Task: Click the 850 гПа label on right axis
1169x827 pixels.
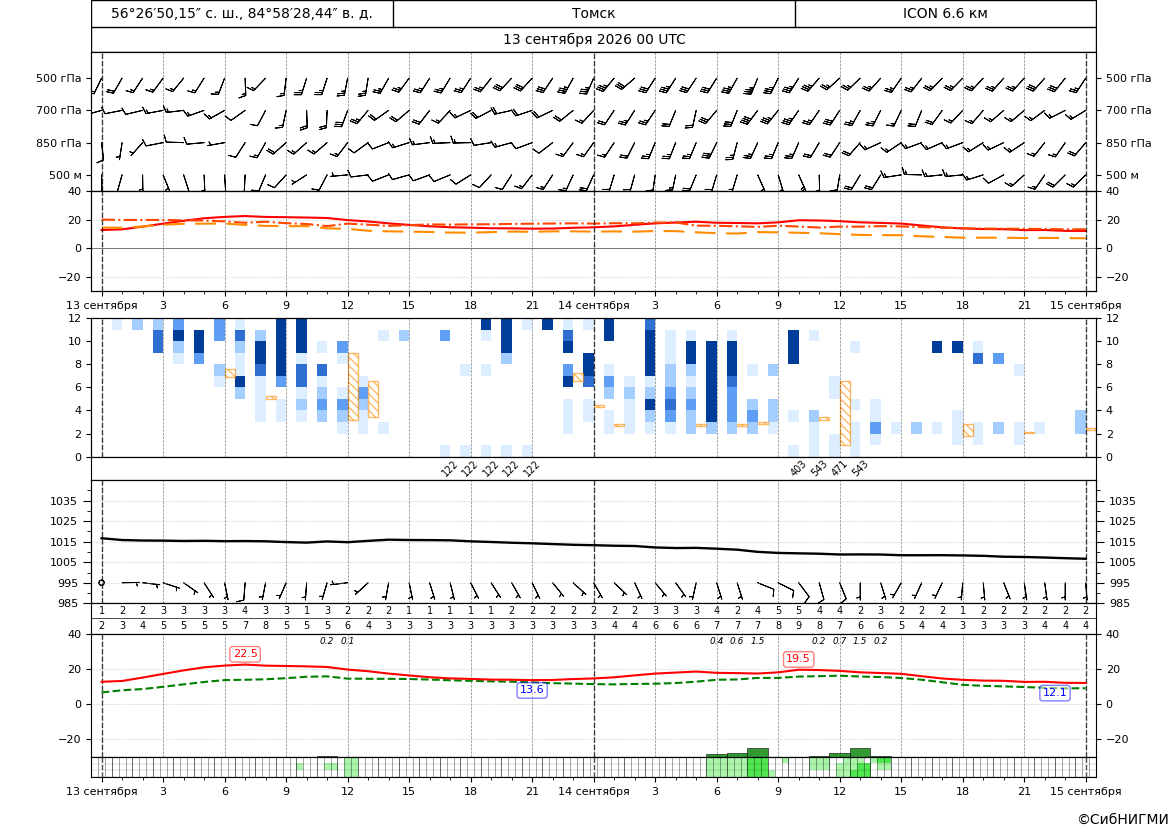Action: pos(1128,143)
